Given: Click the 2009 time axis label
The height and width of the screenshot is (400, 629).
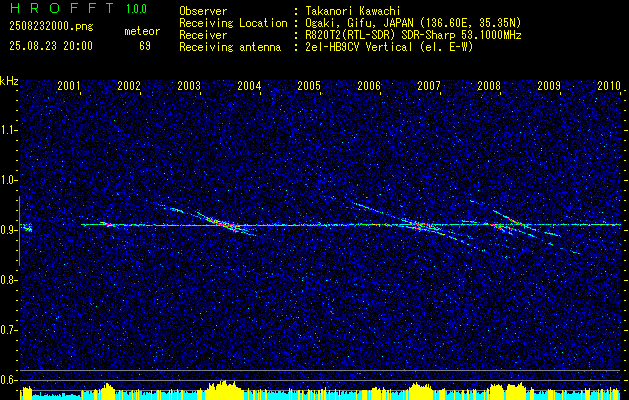Looking at the screenshot, I should [x=549, y=85].
